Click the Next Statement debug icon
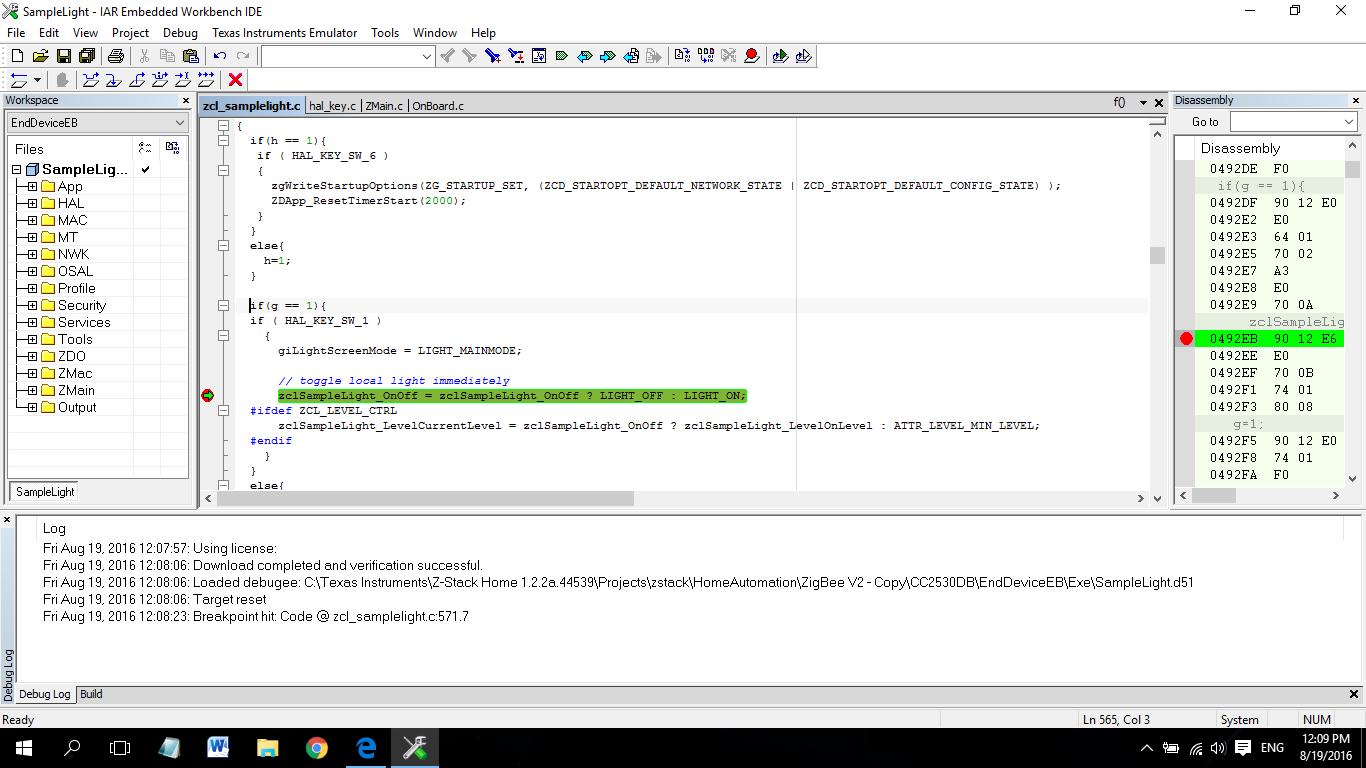Image resolution: width=1366 pixels, height=768 pixels. tap(159, 80)
